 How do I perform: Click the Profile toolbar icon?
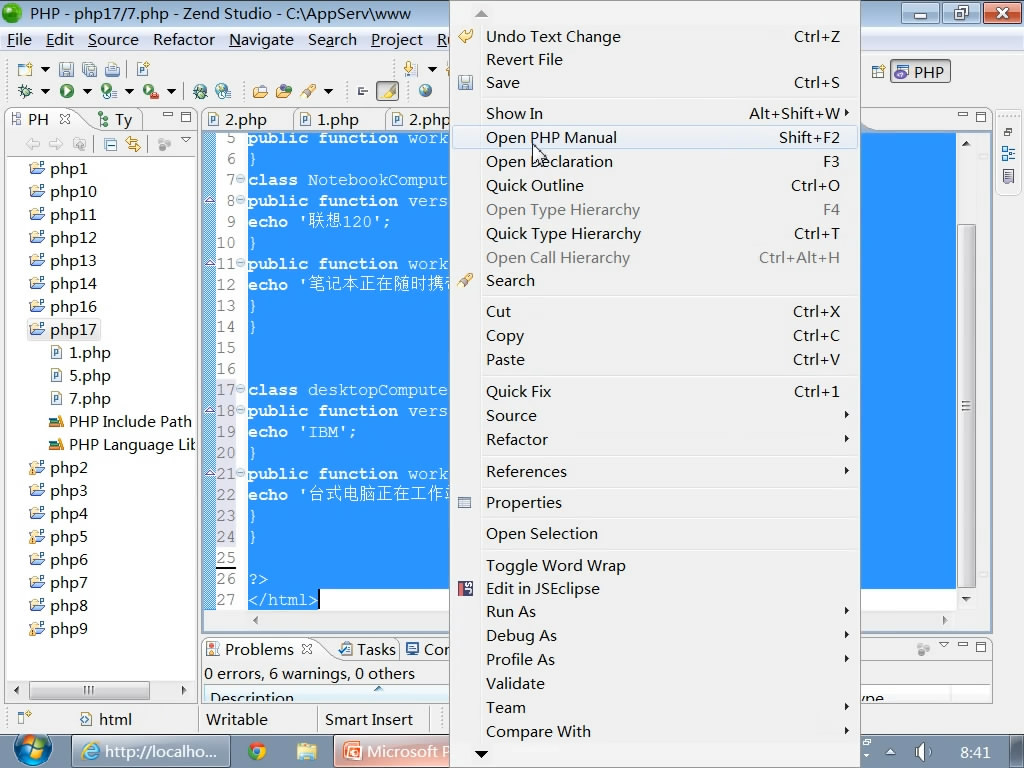tap(108, 91)
